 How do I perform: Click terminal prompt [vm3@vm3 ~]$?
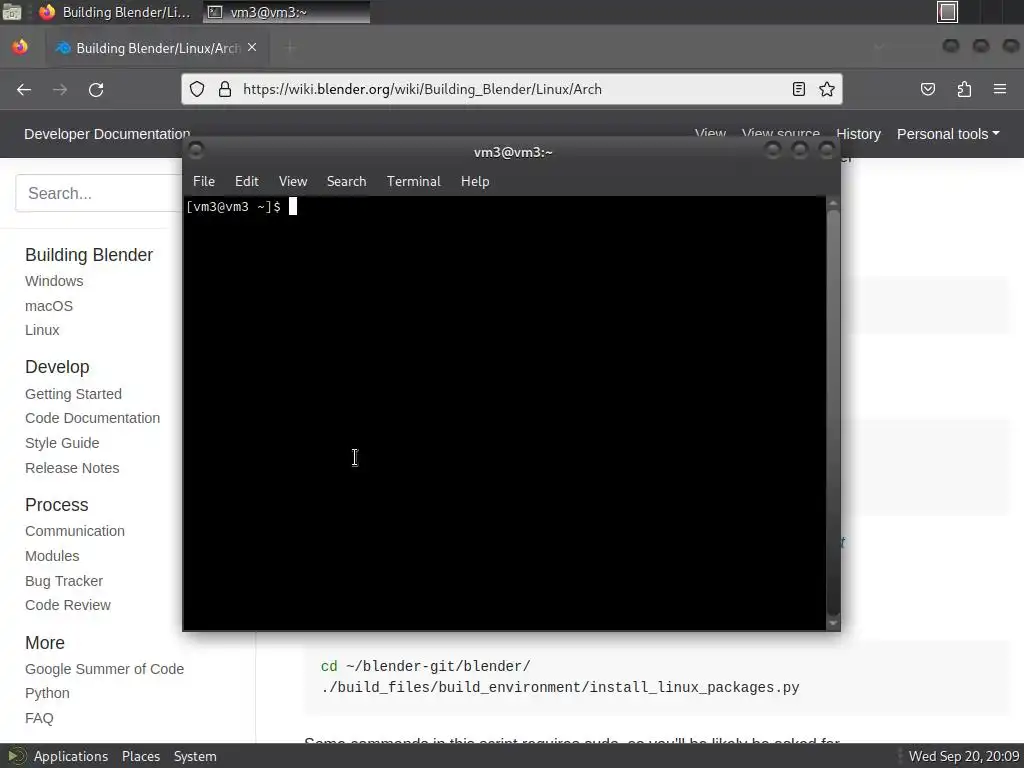(233, 206)
